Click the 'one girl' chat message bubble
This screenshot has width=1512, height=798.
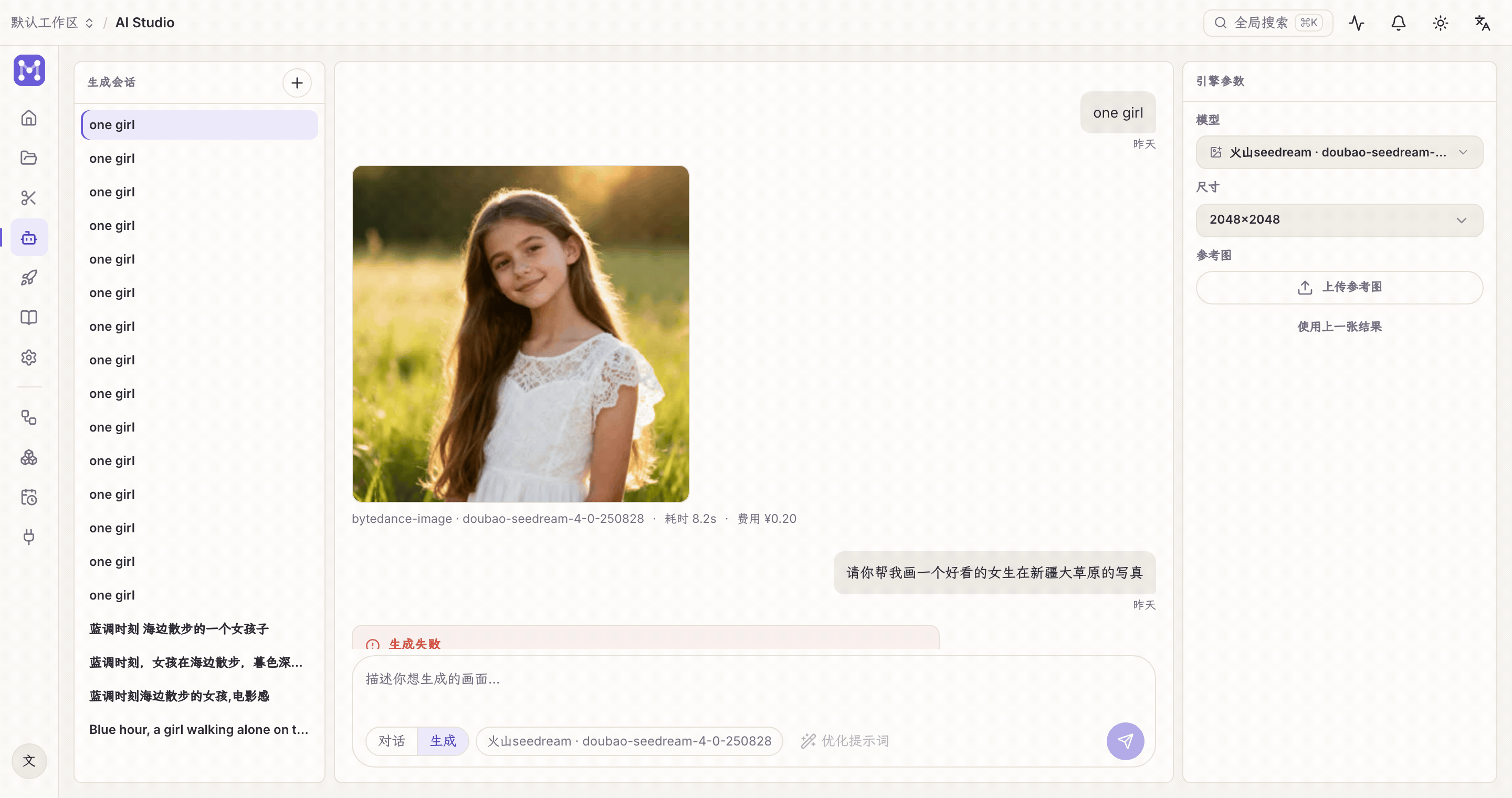pyautogui.click(x=1118, y=113)
